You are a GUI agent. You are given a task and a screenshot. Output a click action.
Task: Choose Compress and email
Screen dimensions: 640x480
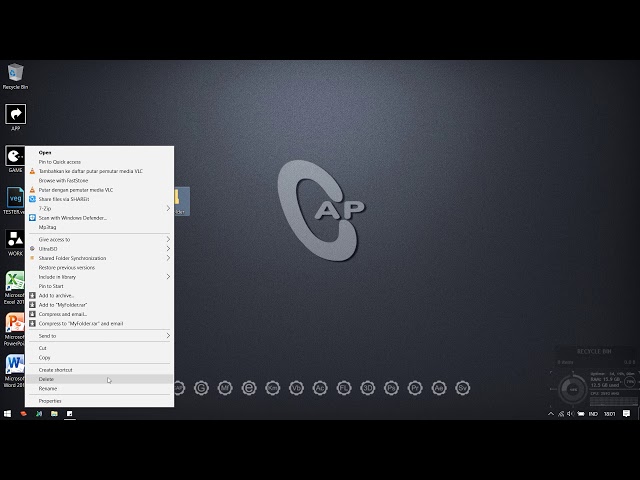coord(100,314)
